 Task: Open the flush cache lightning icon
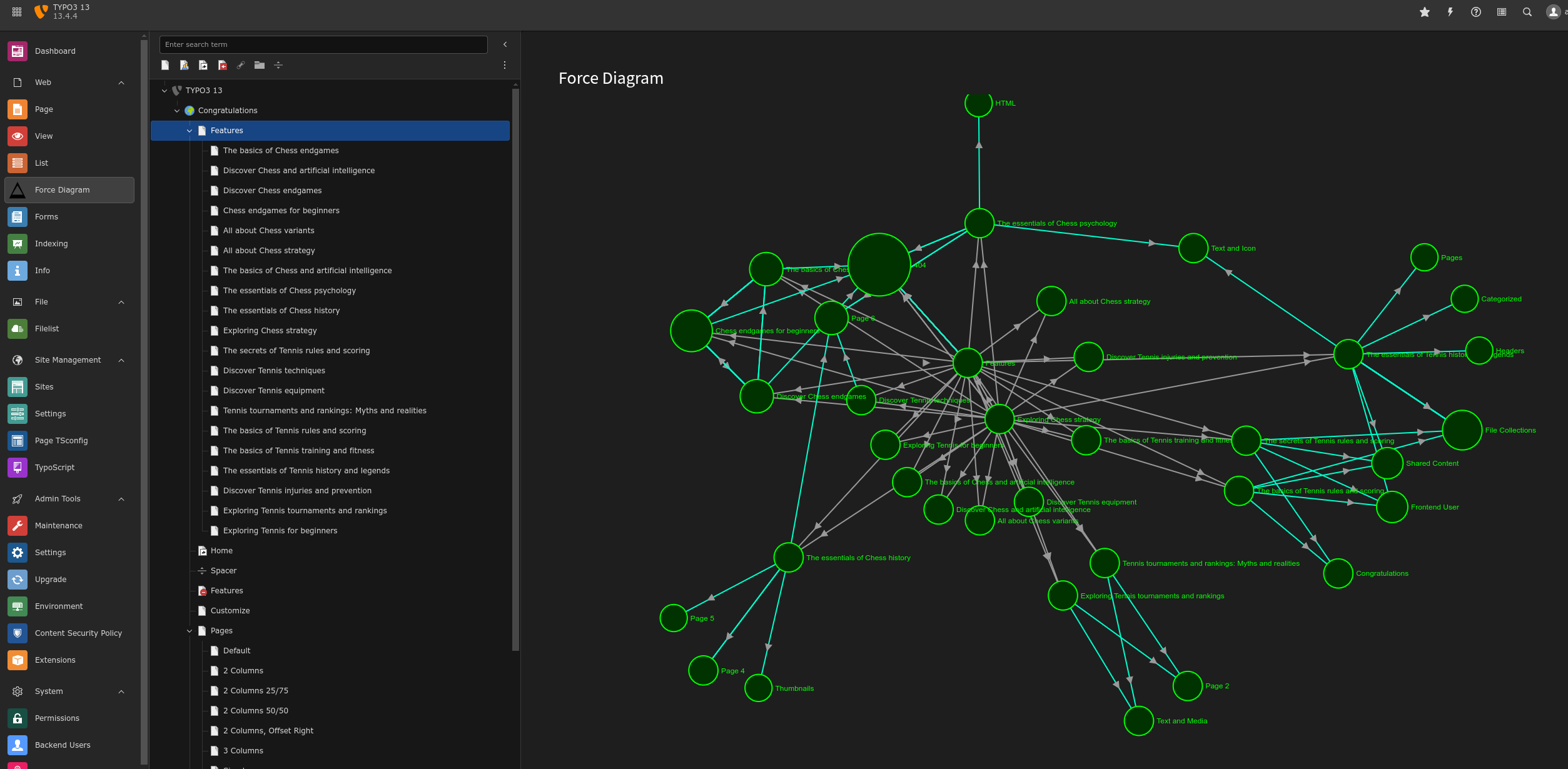[x=1450, y=12]
